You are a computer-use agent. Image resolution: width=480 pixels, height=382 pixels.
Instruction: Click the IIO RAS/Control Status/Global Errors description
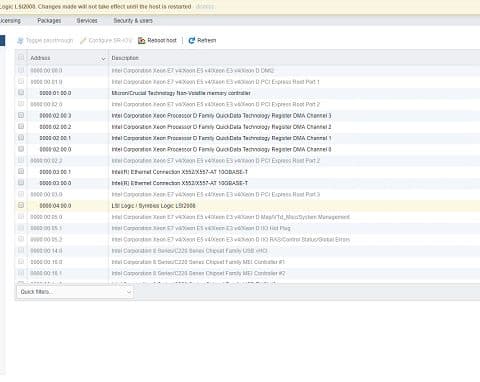pyautogui.click(x=231, y=239)
